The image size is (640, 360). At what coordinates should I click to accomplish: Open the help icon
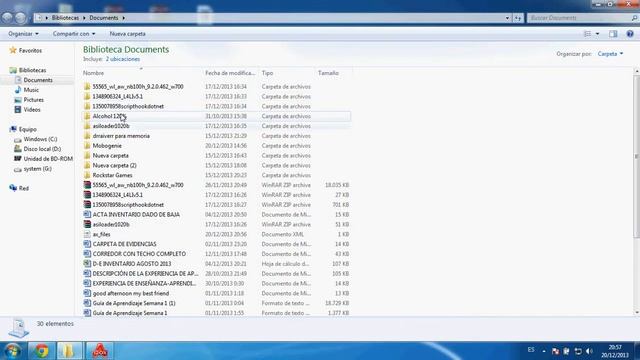point(630,34)
